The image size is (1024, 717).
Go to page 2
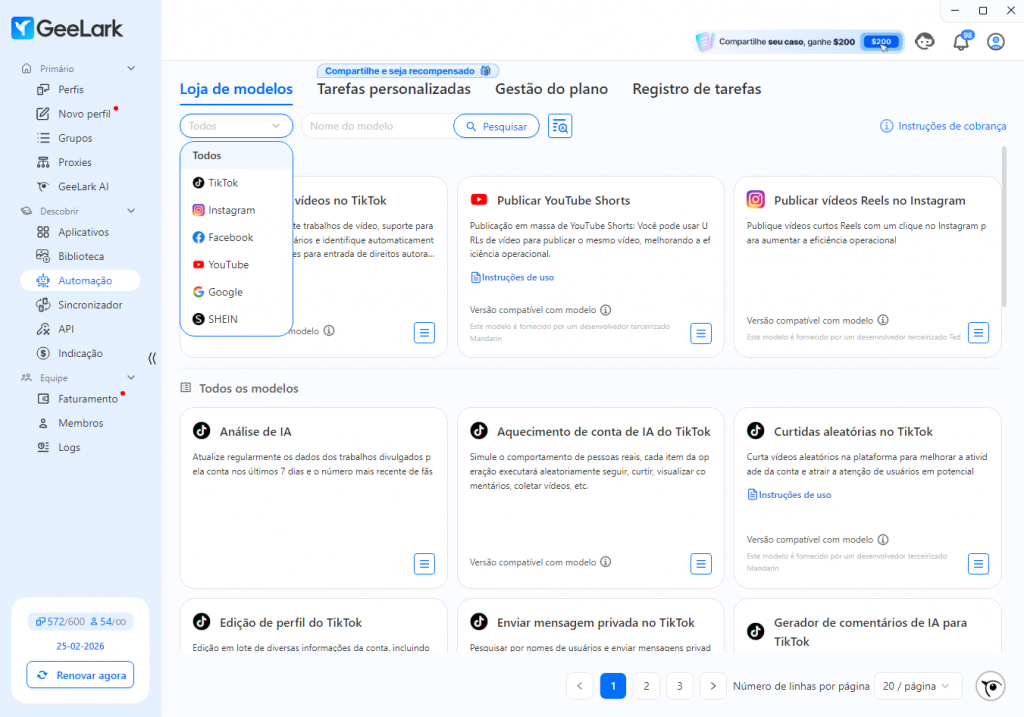tap(646, 686)
